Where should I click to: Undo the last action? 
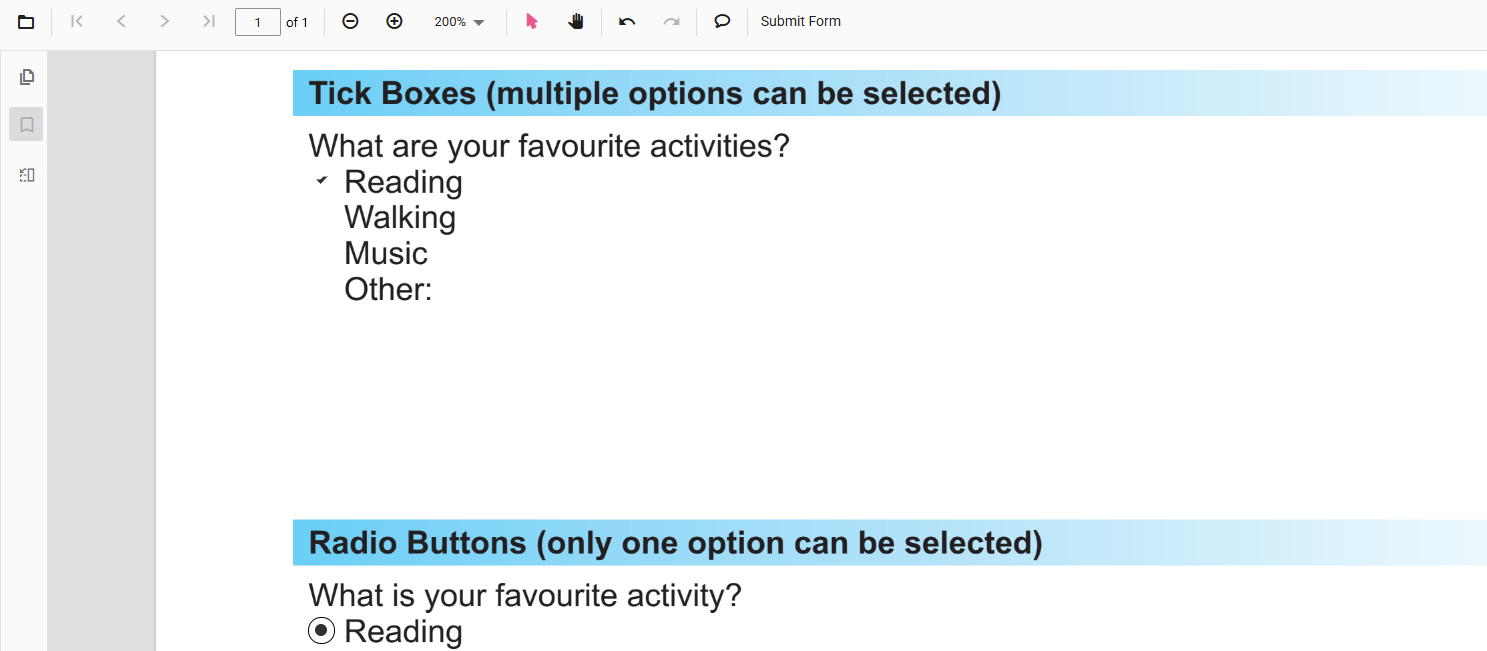click(x=627, y=22)
